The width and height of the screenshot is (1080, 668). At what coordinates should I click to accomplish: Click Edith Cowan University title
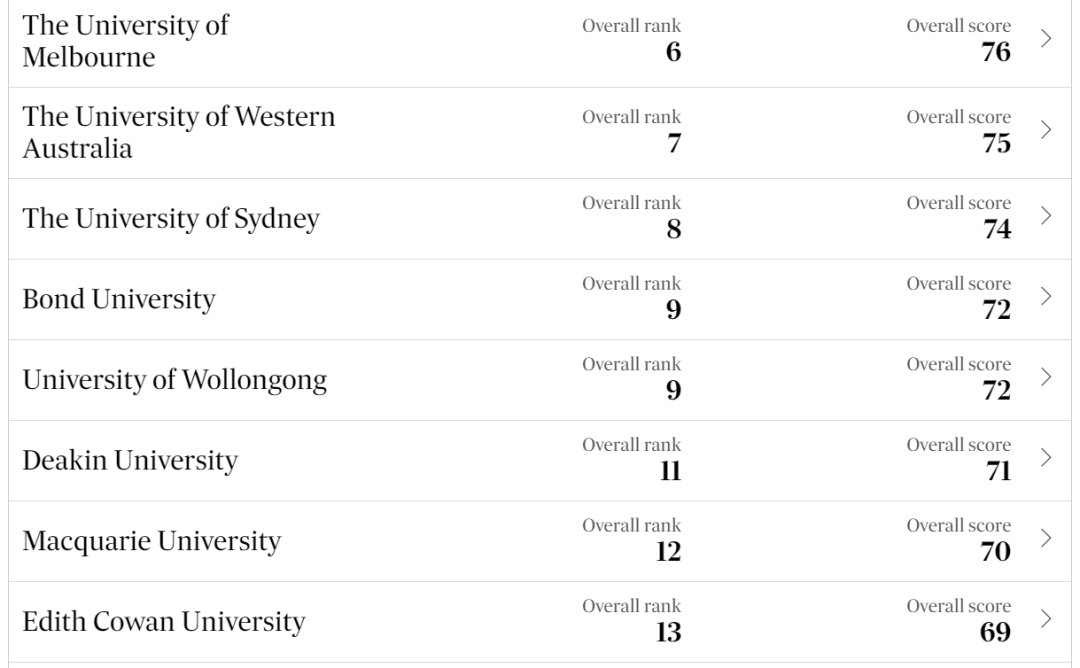click(x=164, y=622)
